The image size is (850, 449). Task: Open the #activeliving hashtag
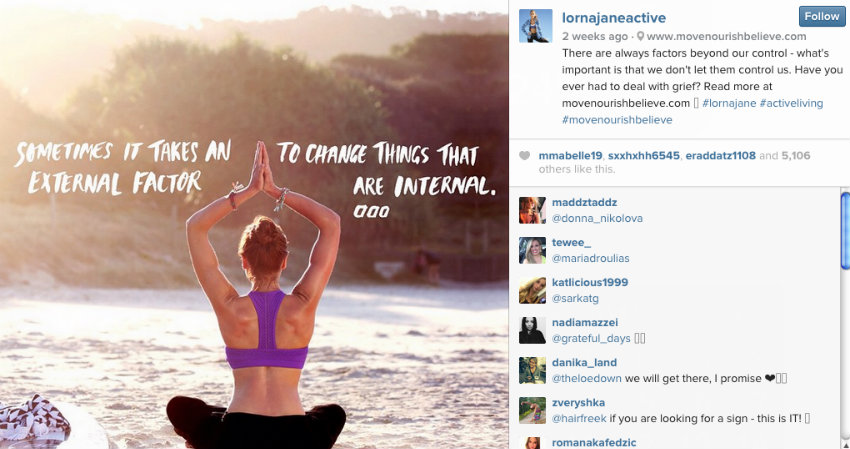[x=791, y=103]
